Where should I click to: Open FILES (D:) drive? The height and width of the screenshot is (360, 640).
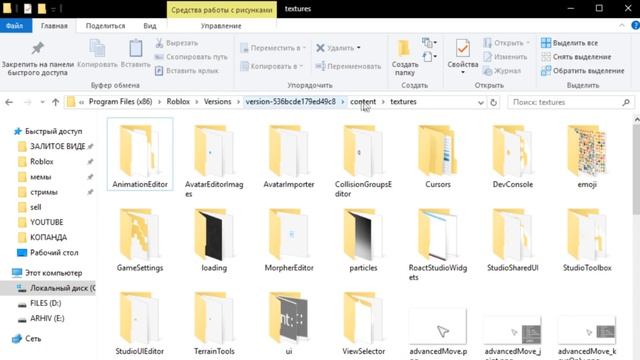(x=45, y=303)
